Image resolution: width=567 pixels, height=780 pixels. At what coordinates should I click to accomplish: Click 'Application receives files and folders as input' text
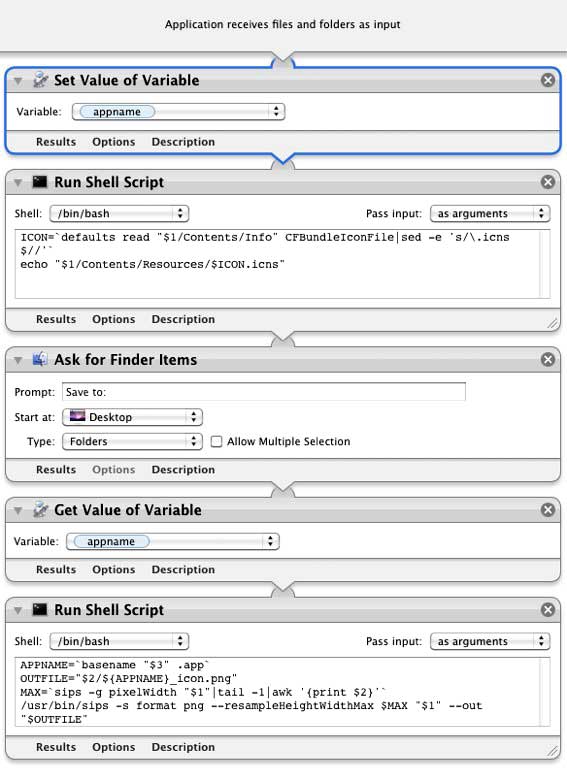pyautogui.click(x=283, y=24)
